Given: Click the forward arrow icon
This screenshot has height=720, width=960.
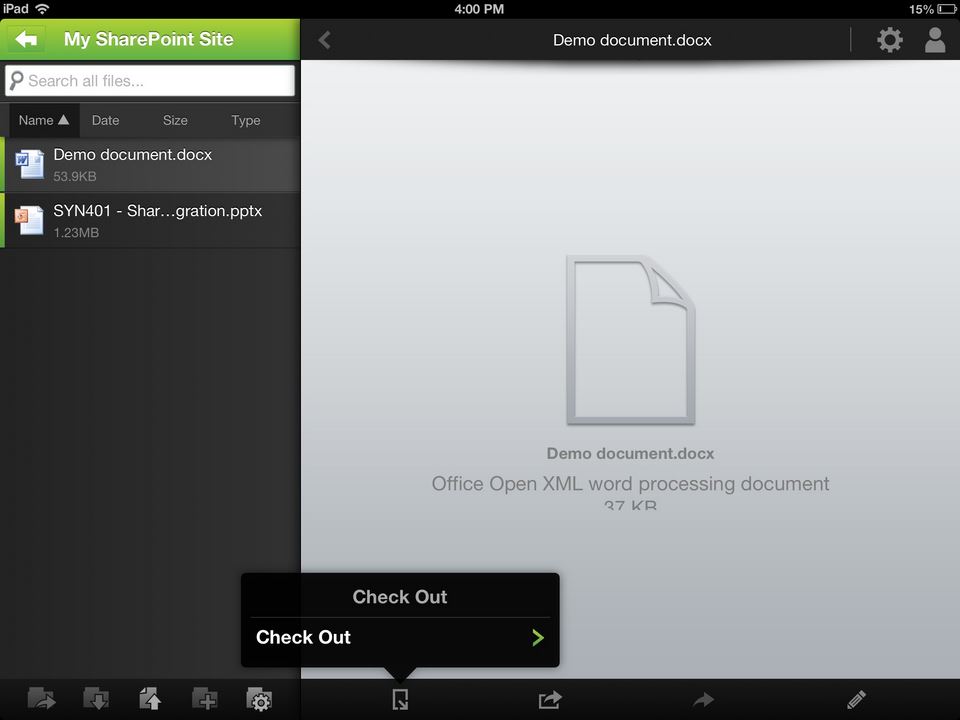Looking at the screenshot, I should click(x=703, y=699).
